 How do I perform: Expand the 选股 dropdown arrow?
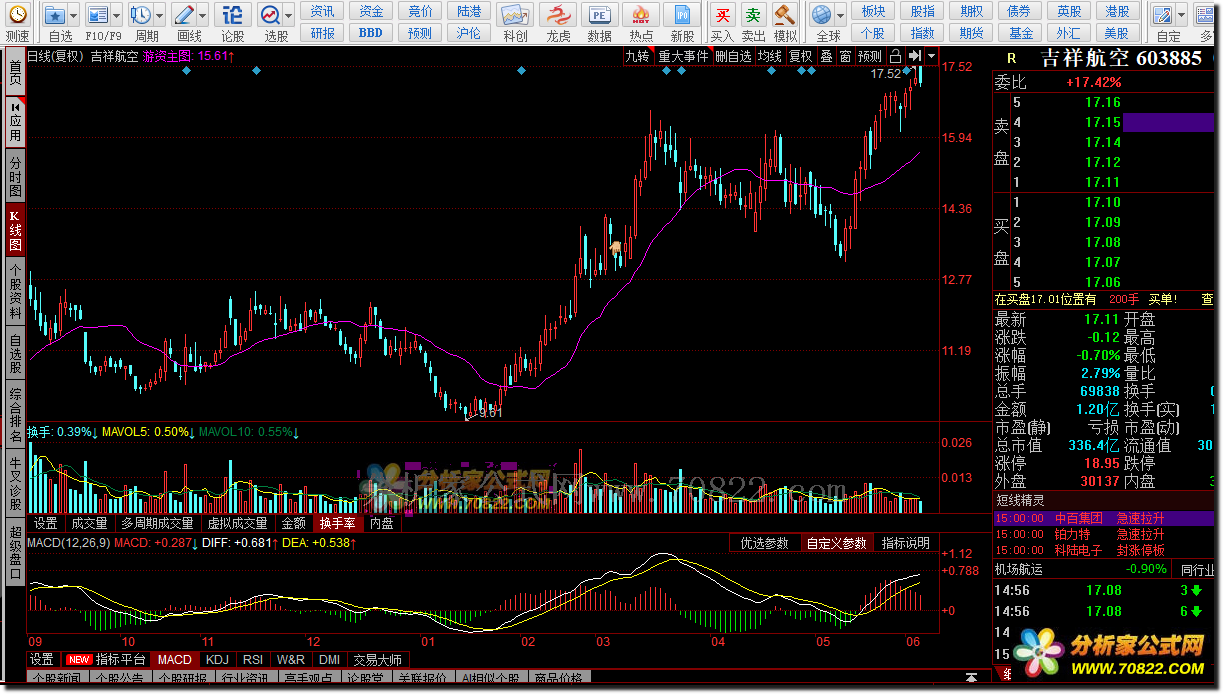[x=289, y=16]
